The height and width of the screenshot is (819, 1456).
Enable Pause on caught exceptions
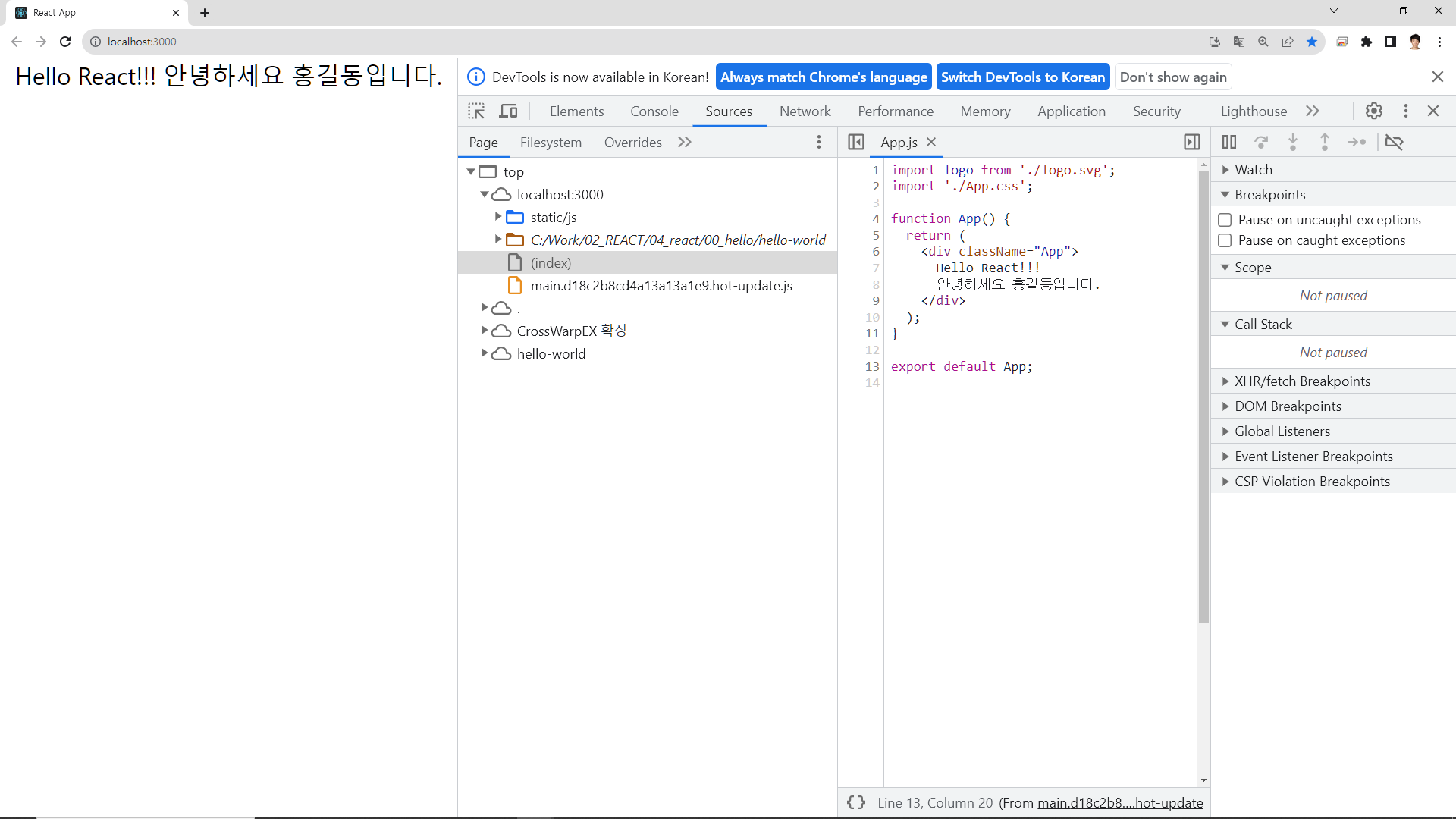tap(1225, 240)
